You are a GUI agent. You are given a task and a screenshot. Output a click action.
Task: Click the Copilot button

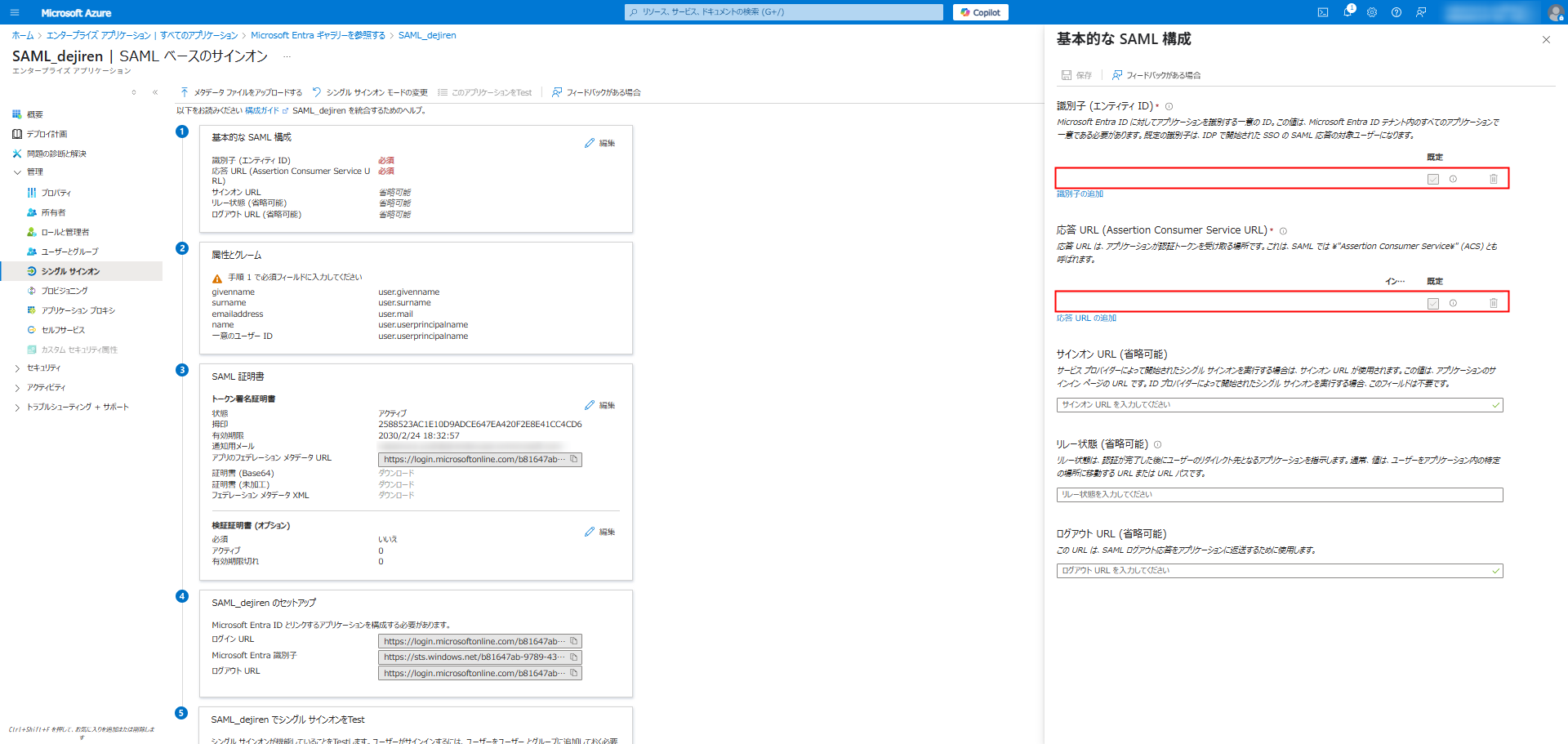point(980,12)
